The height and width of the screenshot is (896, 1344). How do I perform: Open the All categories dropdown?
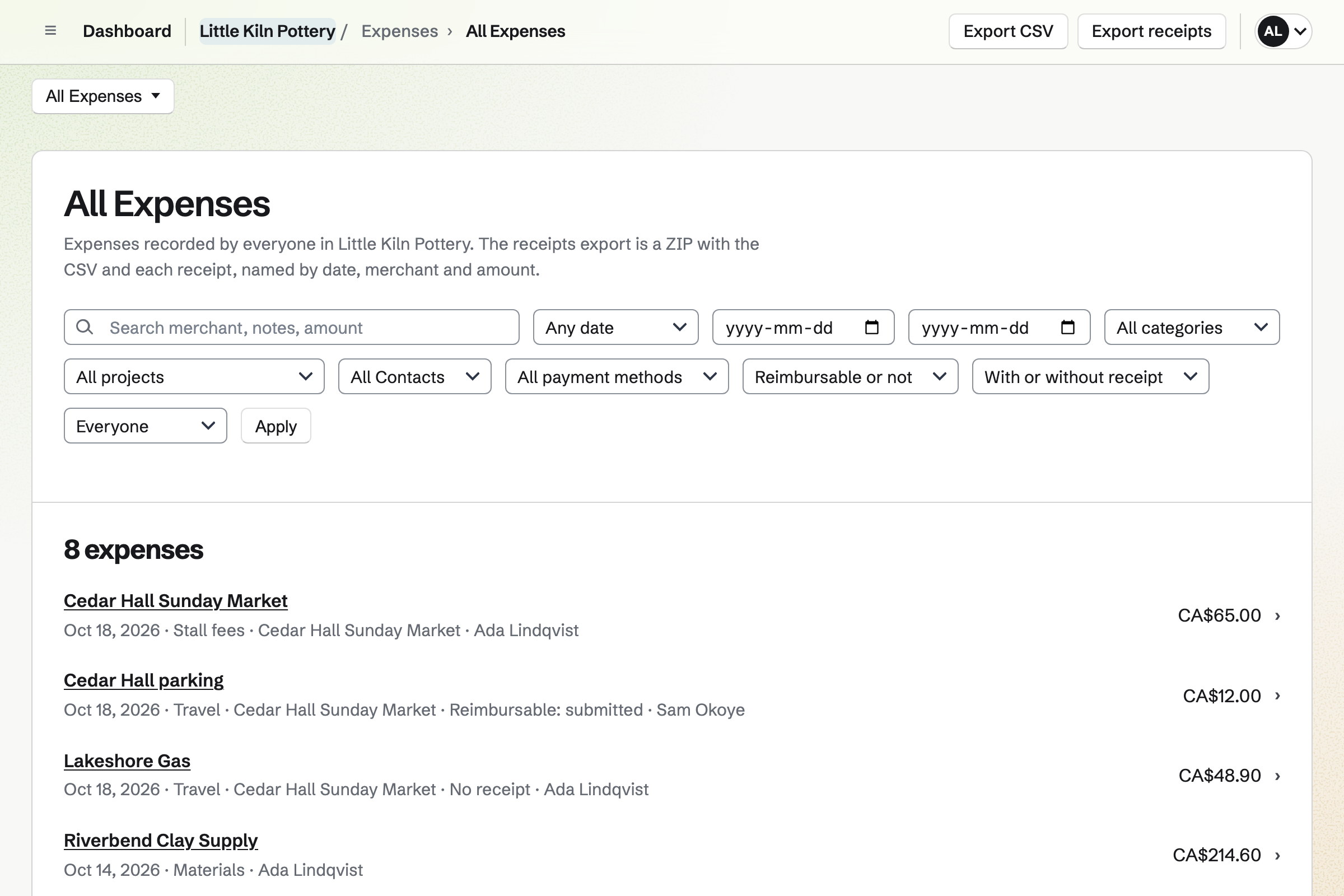(1192, 328)
